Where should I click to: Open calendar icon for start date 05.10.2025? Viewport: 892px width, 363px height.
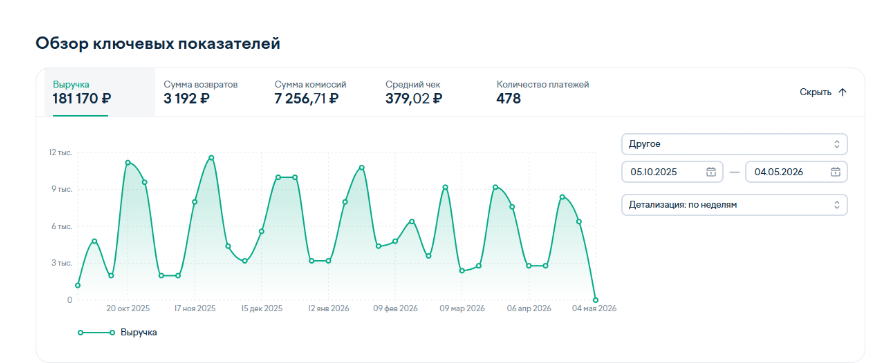coord(711,172)
